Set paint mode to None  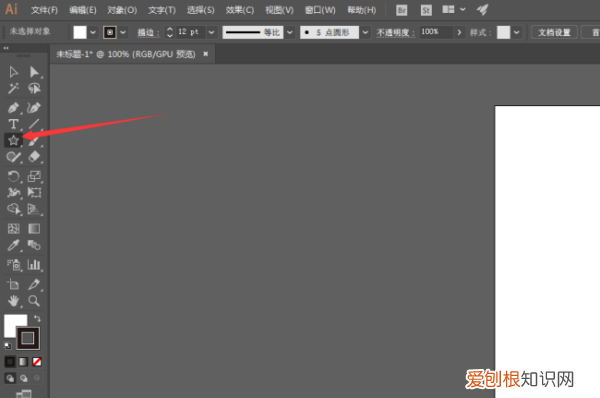[x=37, y=362]
